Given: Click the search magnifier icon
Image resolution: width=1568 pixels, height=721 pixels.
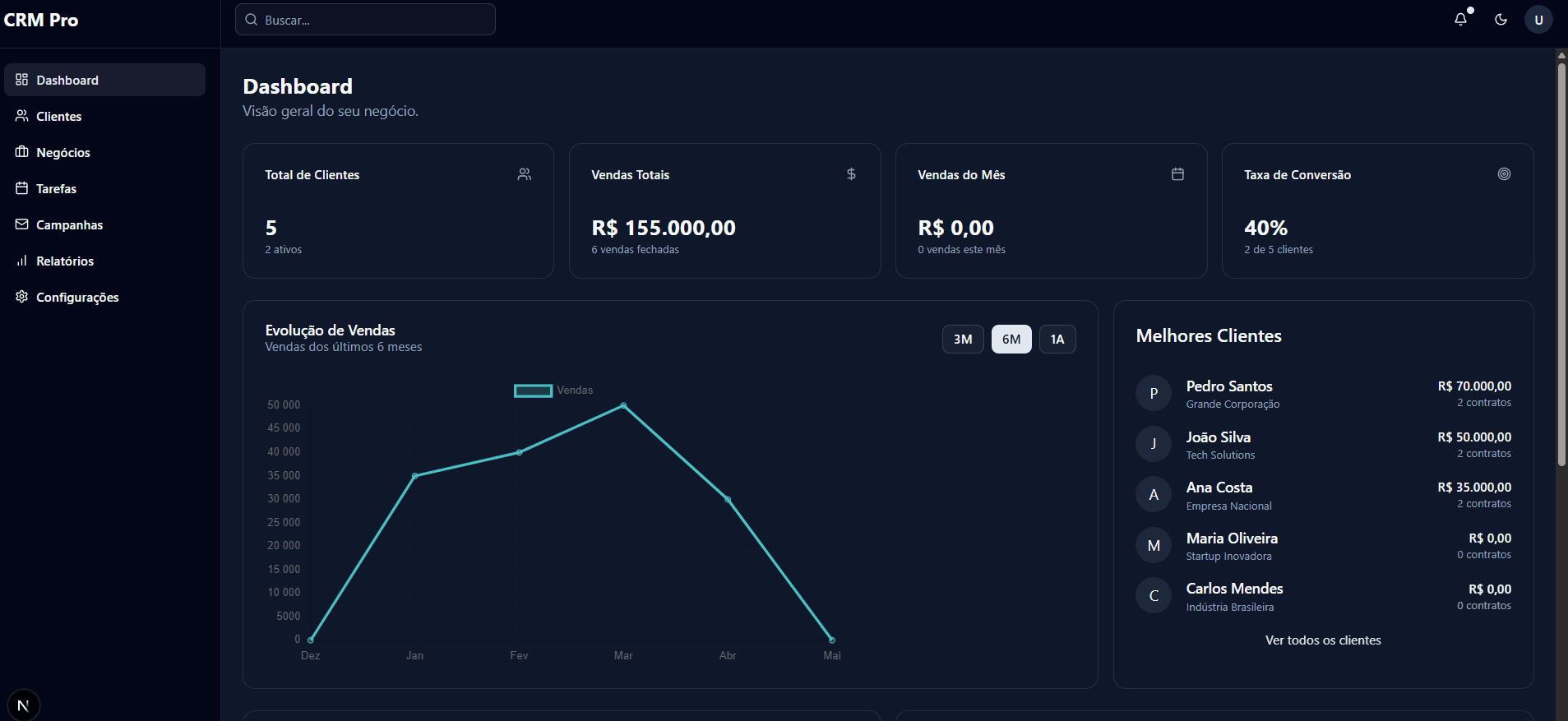Looking at the screenshot, I should tap(252, 20).
